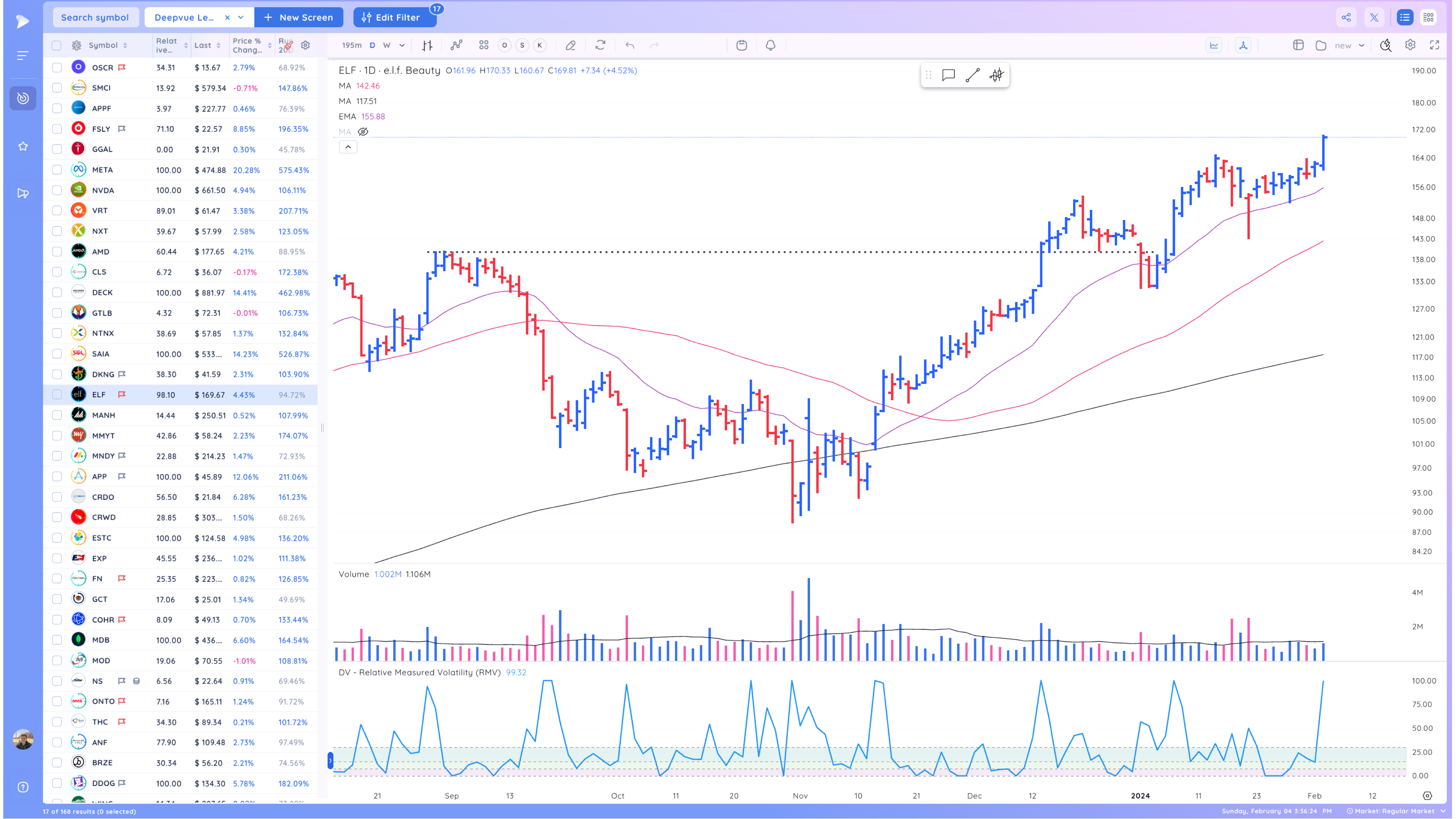Collapse the indicator legend chevron
The image size is (1456, 819).
[348, 147]
